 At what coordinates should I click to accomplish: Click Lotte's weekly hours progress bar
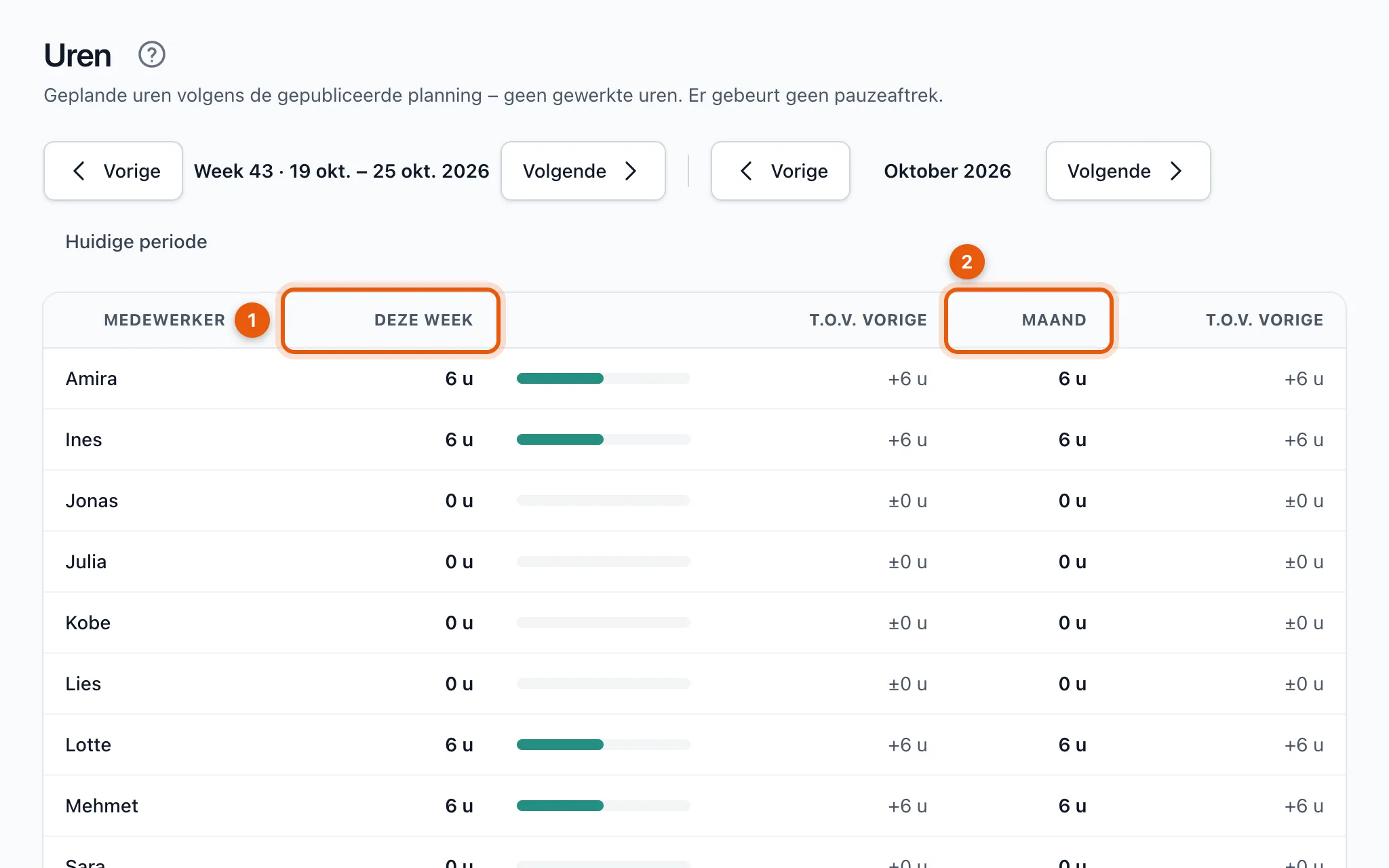coord(604,745)
